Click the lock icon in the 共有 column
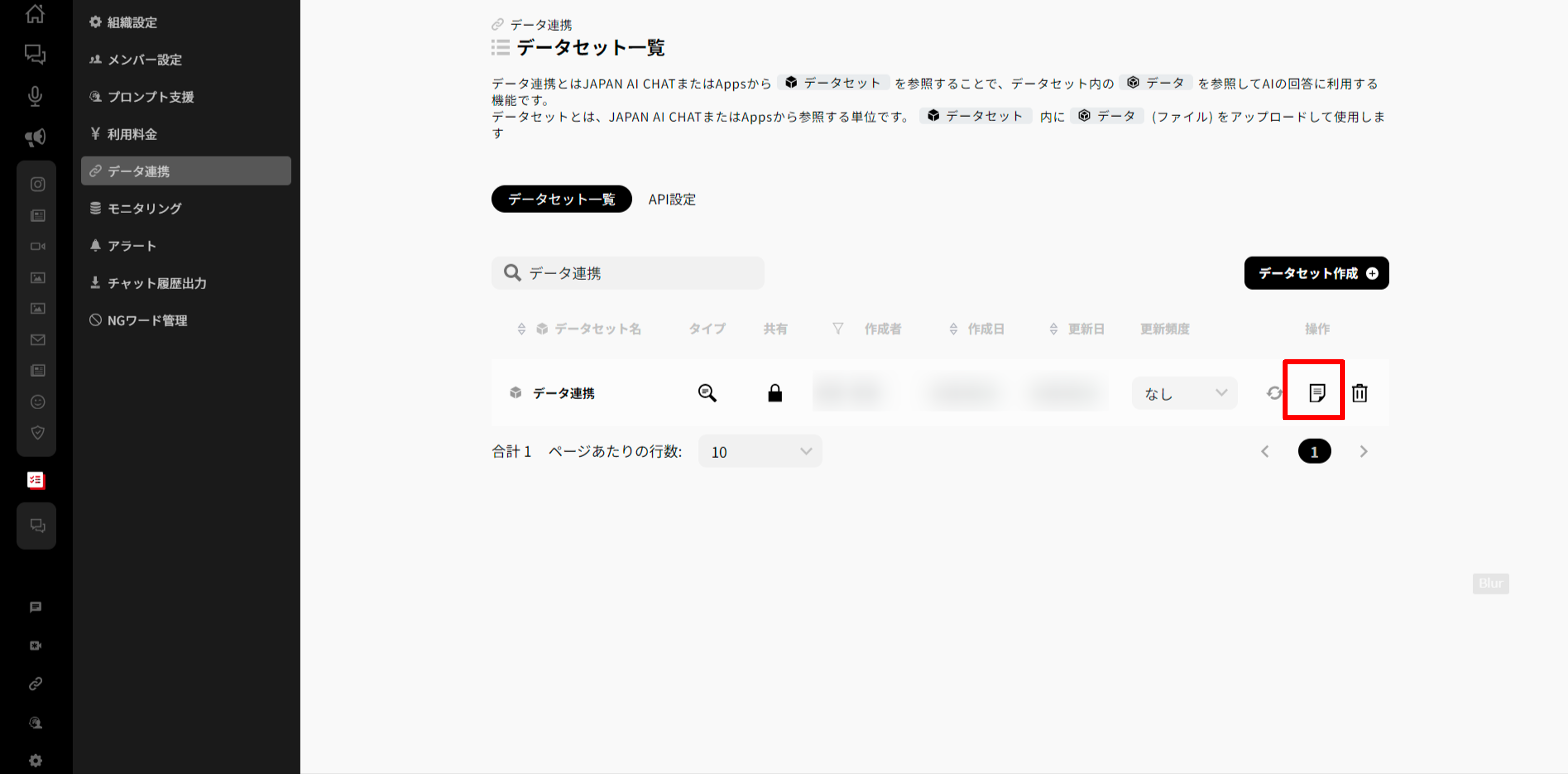This screenshot has height=774, width=1568. pyautogui.click(x=774, y=393)
